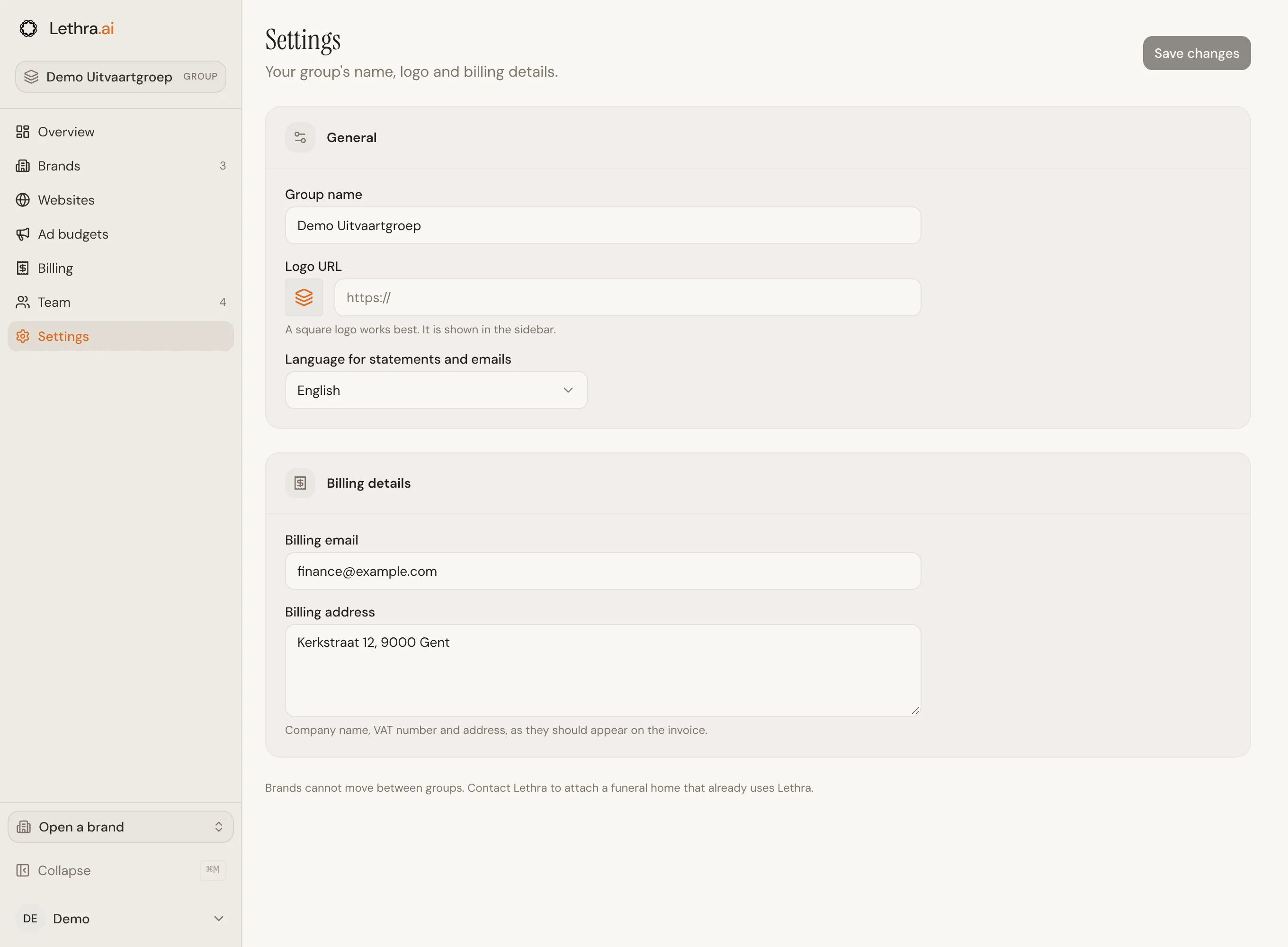Click the Settings page heading
This screenshot has width=1288, height=947.
pos(303,40)
